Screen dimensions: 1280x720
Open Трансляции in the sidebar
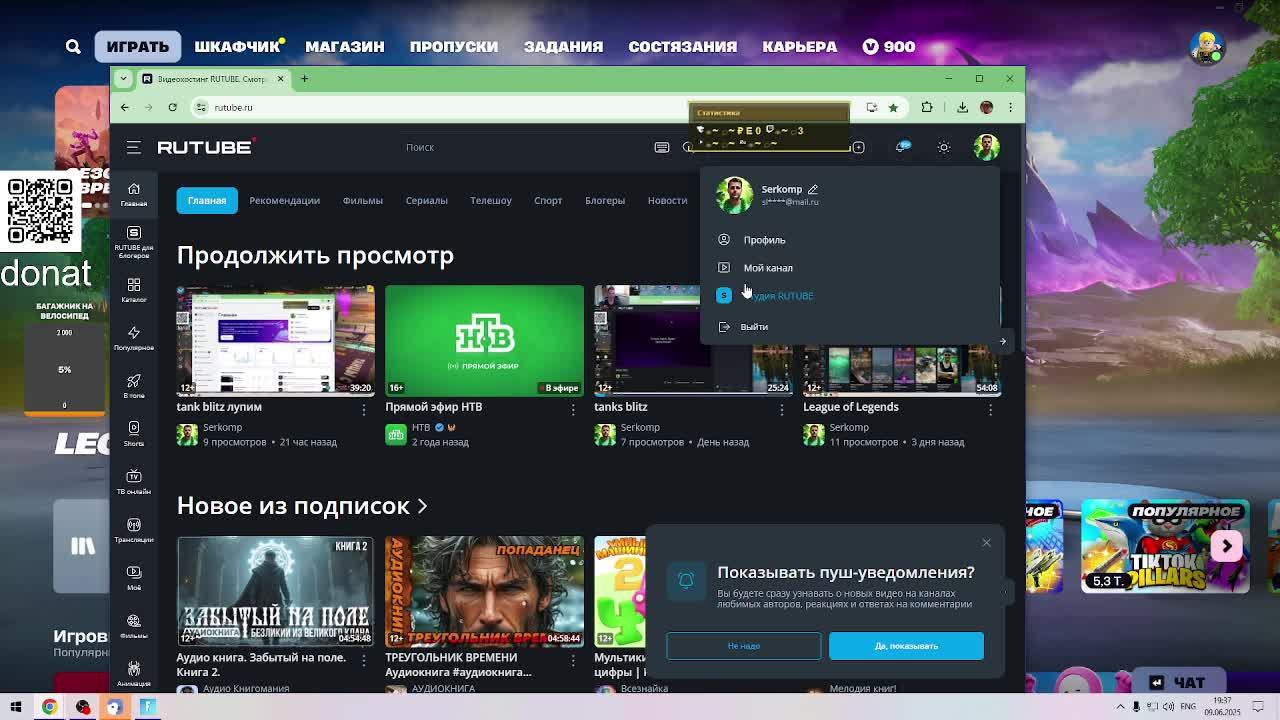coord(133,530)
